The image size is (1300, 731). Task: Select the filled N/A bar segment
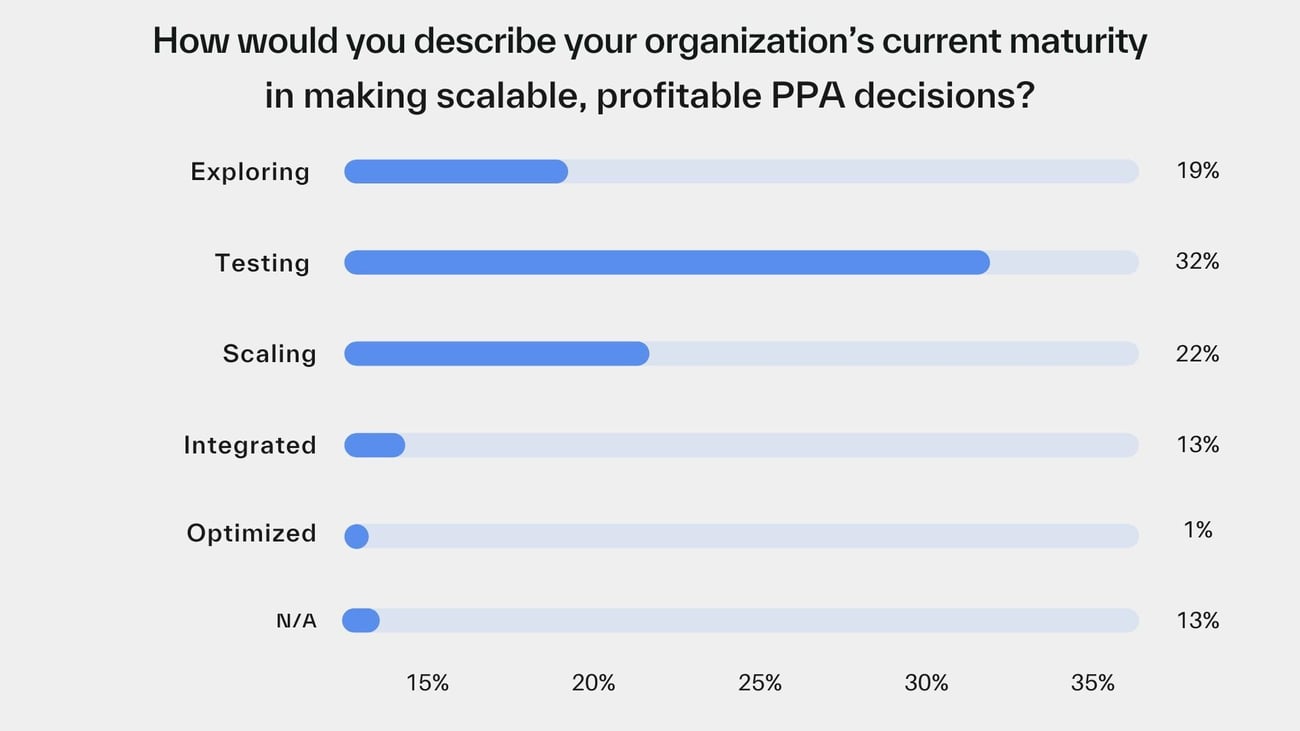point(361,620)
